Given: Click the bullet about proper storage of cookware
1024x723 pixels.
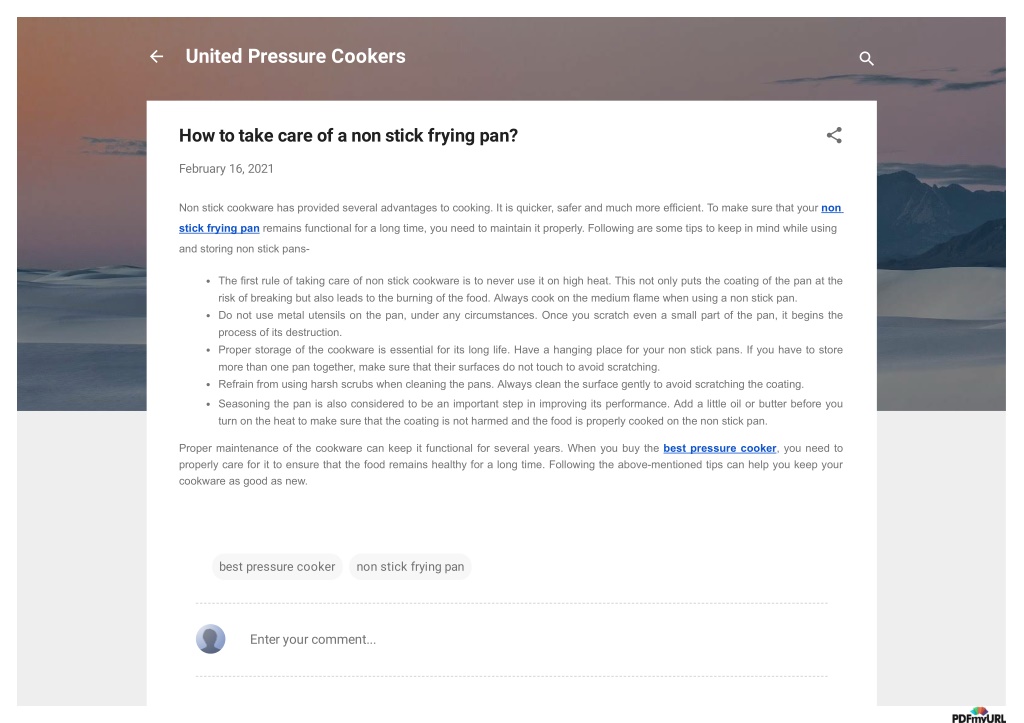Looking at the screenshot, I should coord(530,358).
